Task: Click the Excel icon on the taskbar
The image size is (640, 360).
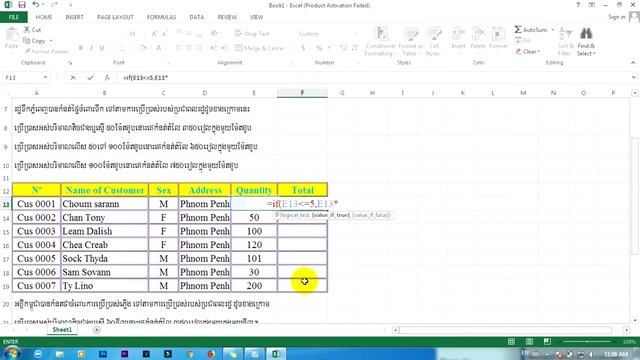Action: (x=276, y=354)
